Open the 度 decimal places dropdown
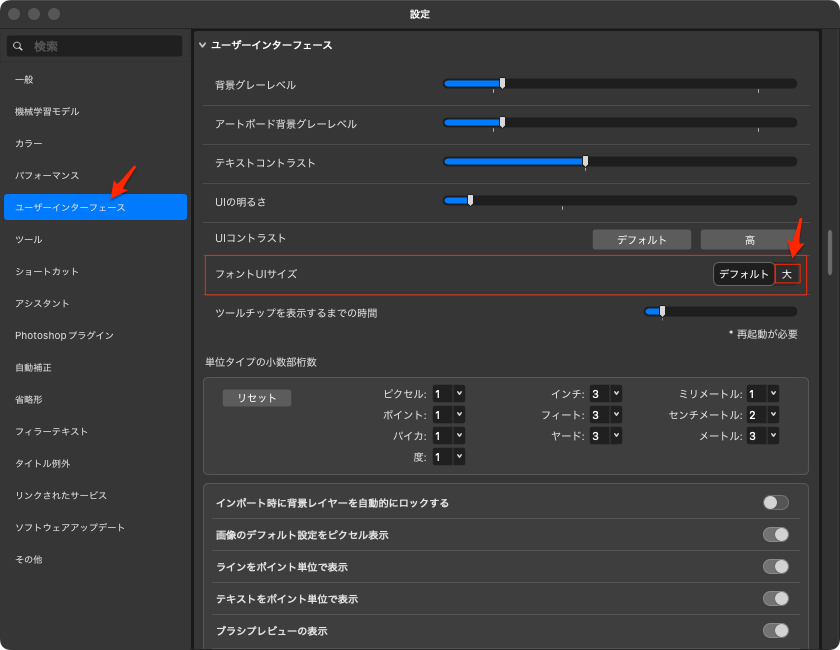This screenshot has height=650, width=840. point(448,457)
